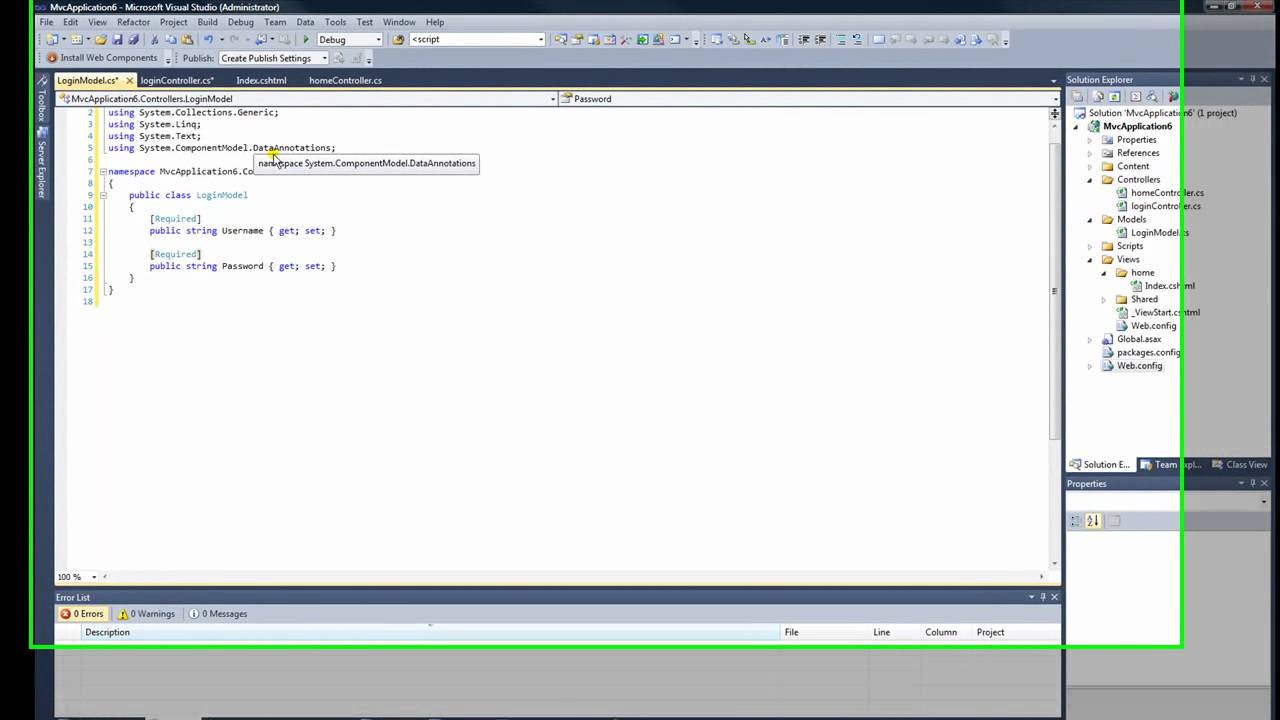Viewport: 1280px width, 720px height.
Task: Open the Build menu
Action: click(x=207, y=22)
